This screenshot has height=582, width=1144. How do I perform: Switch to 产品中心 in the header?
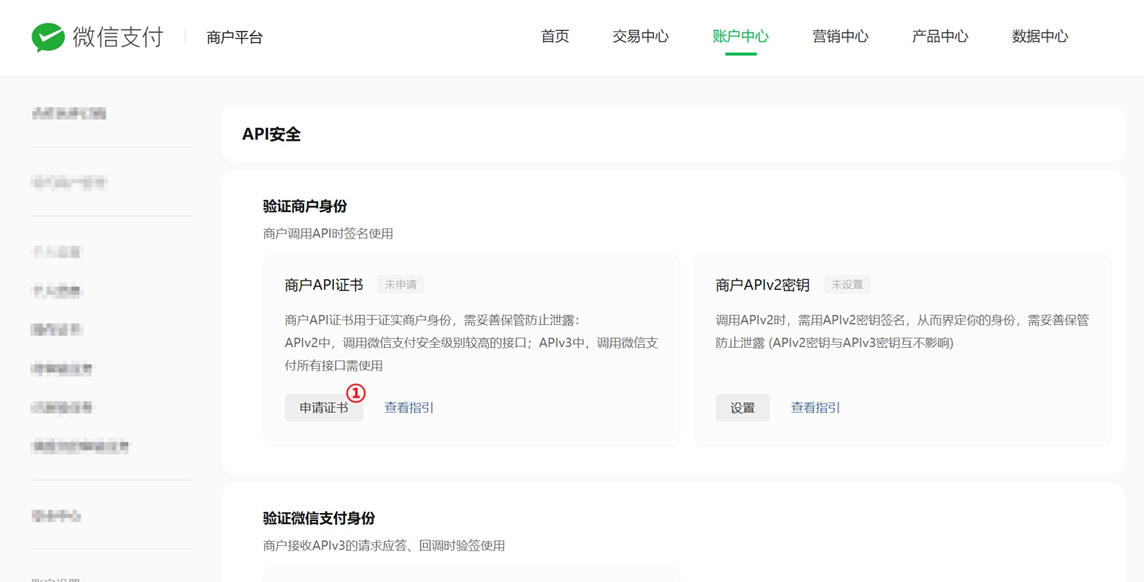click(x=940, y=36)
